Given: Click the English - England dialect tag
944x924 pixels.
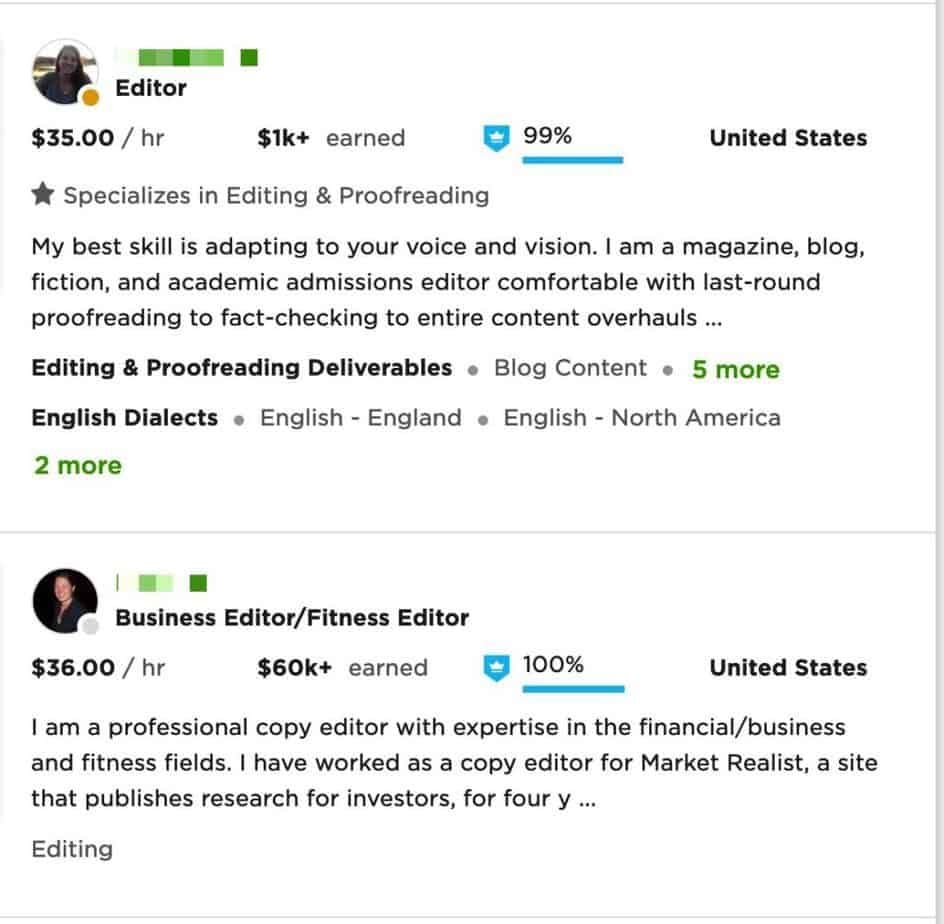Looking at the screenshot, I should [x=360, y=418].
